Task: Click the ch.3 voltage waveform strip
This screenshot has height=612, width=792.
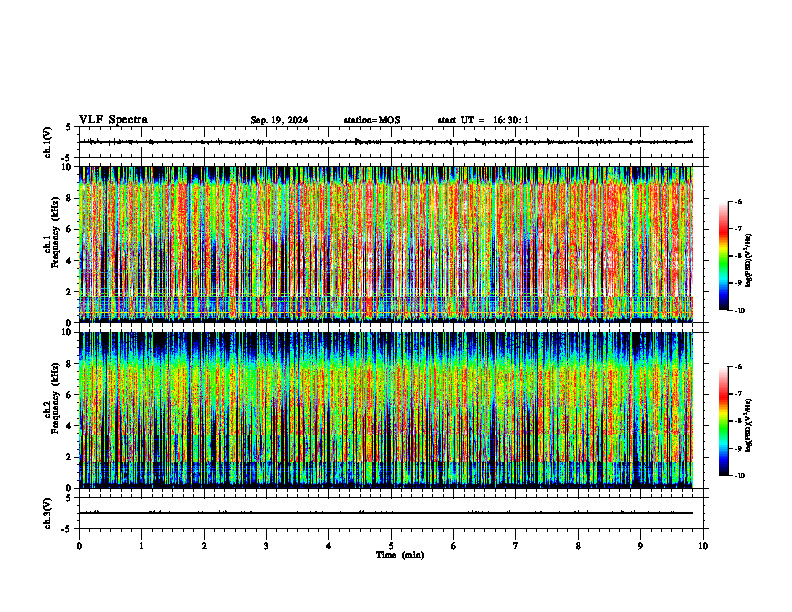Action: coord(391,513)
